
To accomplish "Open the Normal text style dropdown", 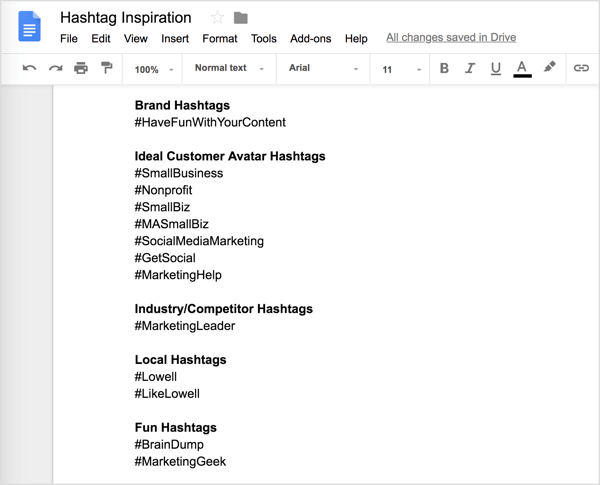I will [x=230, y=69].
